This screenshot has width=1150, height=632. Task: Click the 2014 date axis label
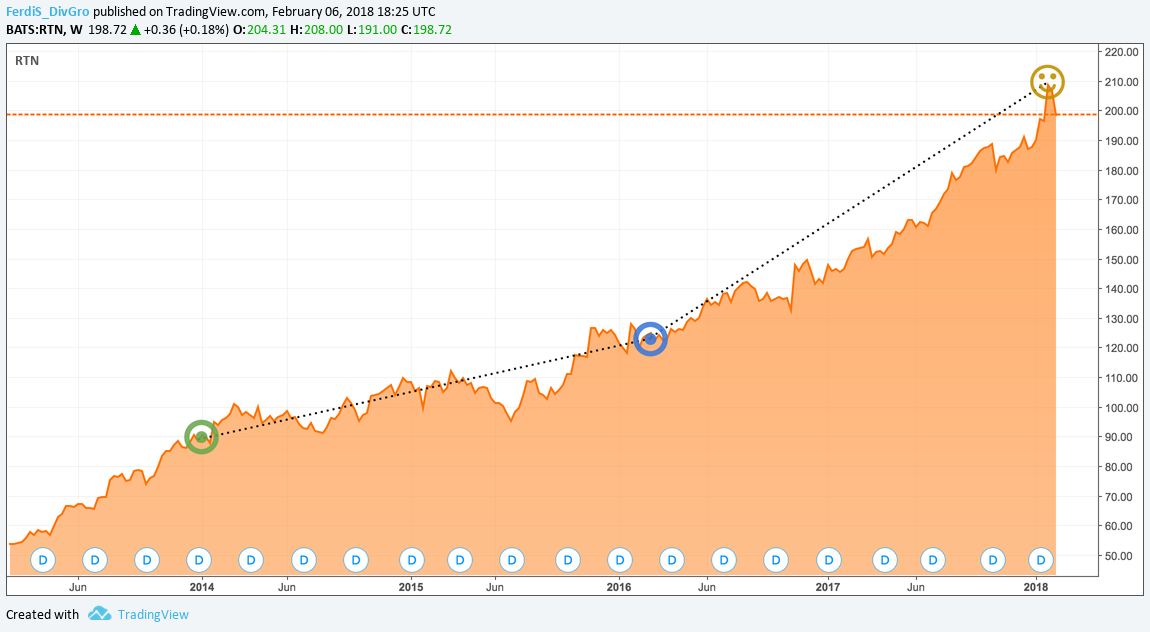(x=202, y=587)
